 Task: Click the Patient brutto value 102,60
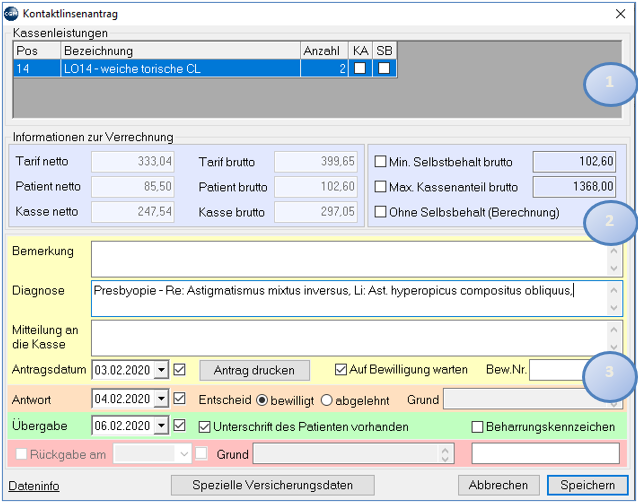tap(316, 187)
